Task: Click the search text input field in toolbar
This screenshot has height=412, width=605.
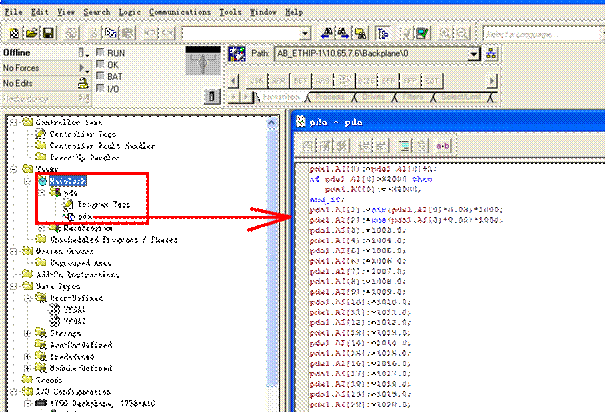Action: [x=240, y=33]
